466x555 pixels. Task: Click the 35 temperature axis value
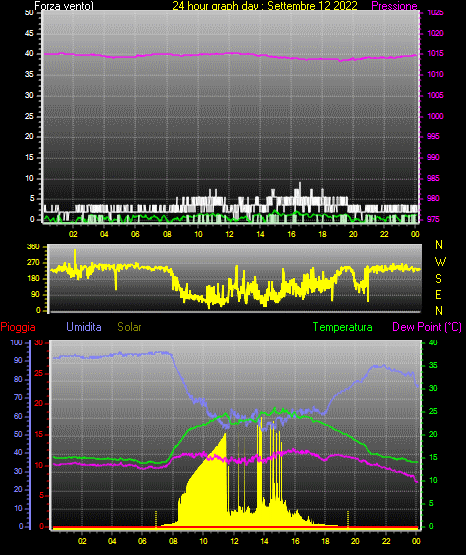tap(433, 366)
